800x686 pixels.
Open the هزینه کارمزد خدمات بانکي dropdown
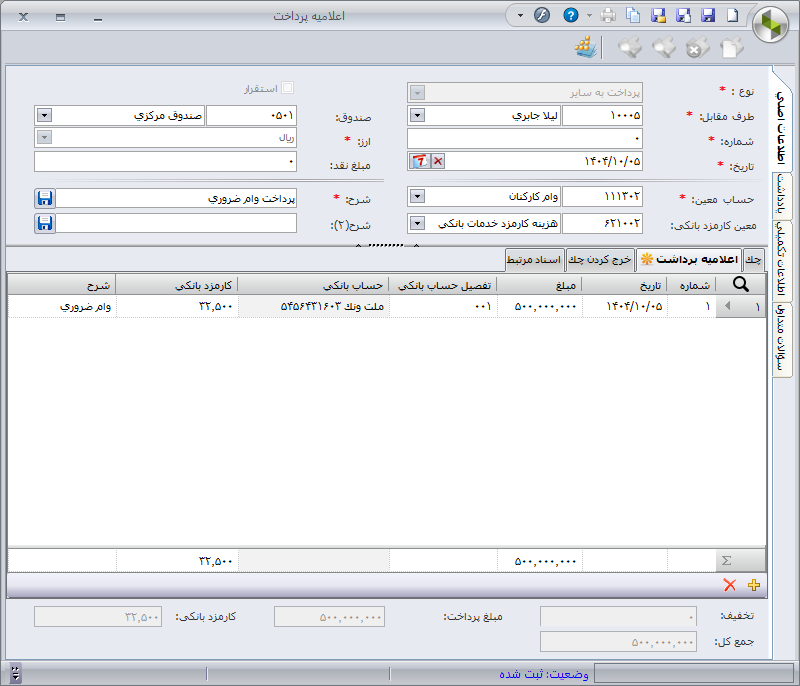pos(418,223)
